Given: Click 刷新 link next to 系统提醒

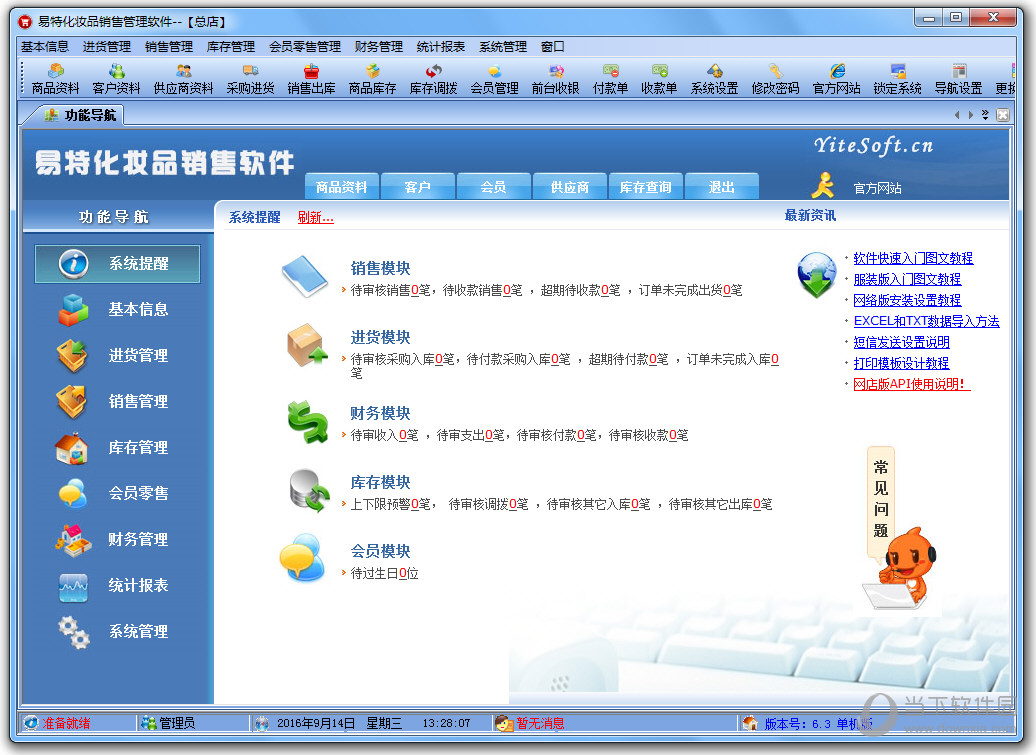Looking at the screenshot, I should click(315, 217).
